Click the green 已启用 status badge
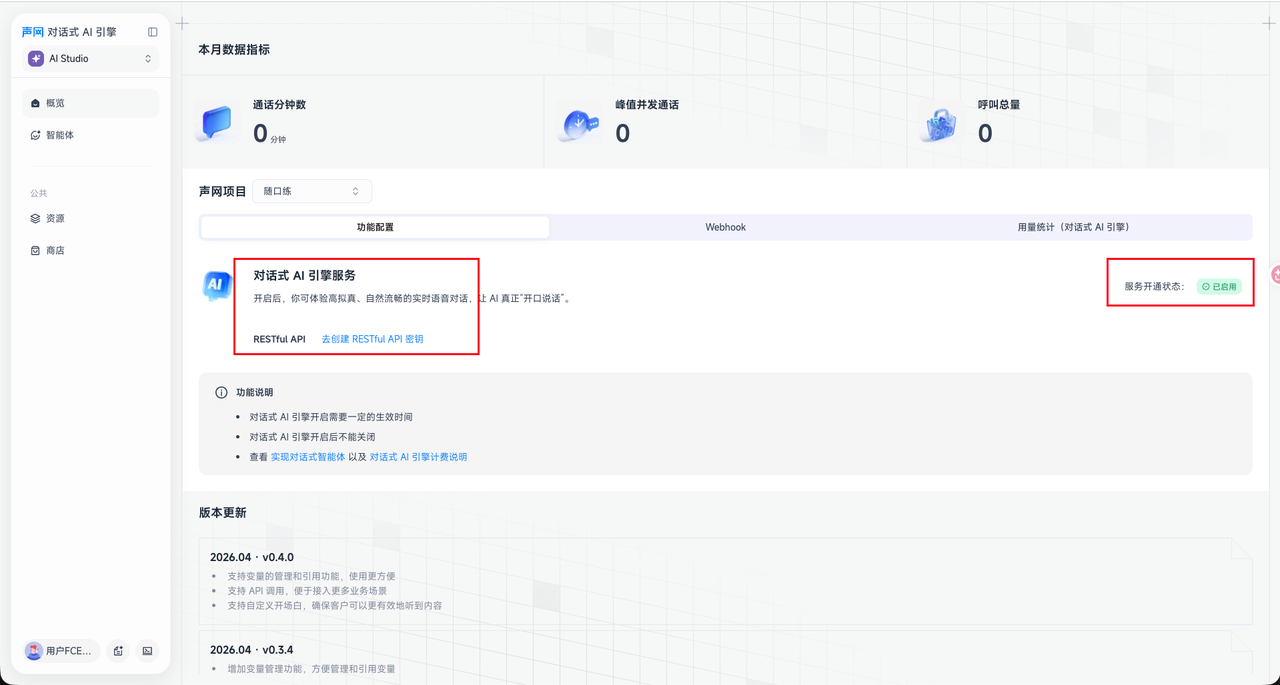This screenshot has width=1280, height=685. pyautogui.click(x=1219, y=286)
